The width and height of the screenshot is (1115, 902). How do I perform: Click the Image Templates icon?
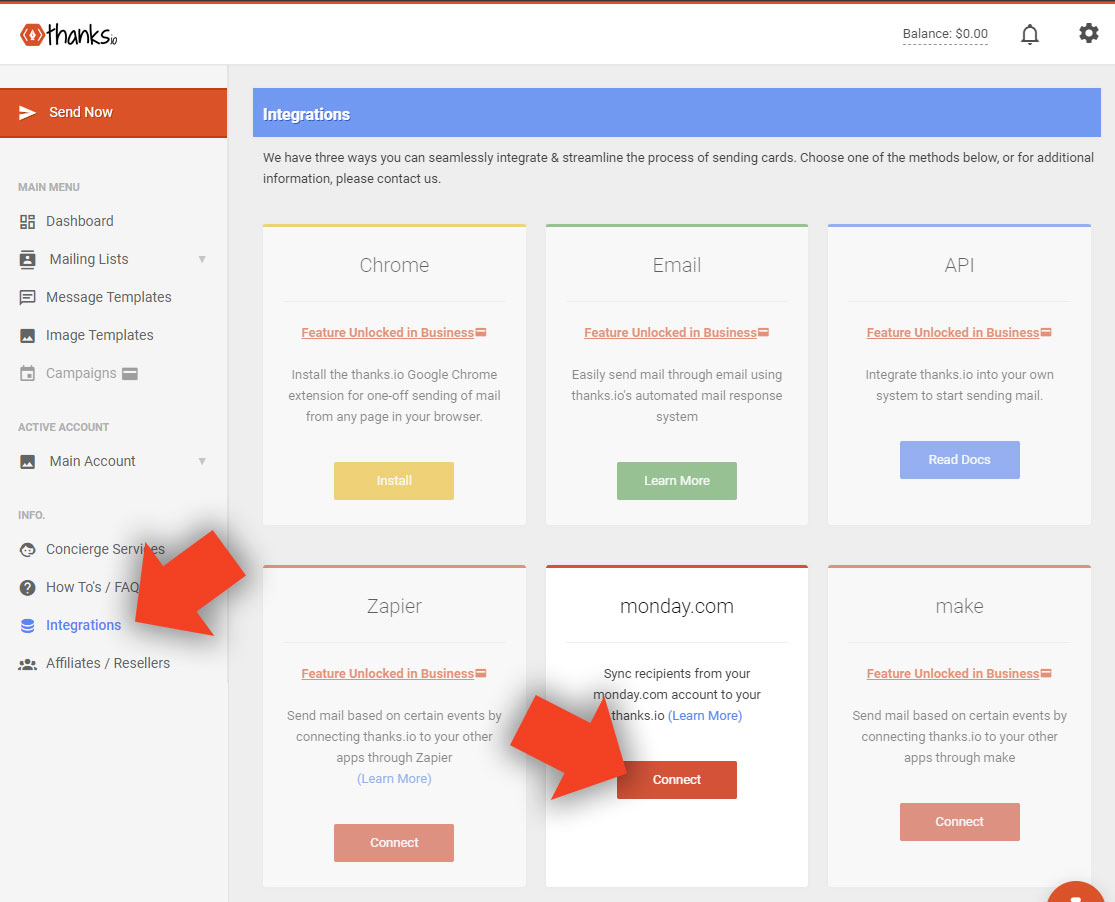pyautogui.click(x=28, y=336)
